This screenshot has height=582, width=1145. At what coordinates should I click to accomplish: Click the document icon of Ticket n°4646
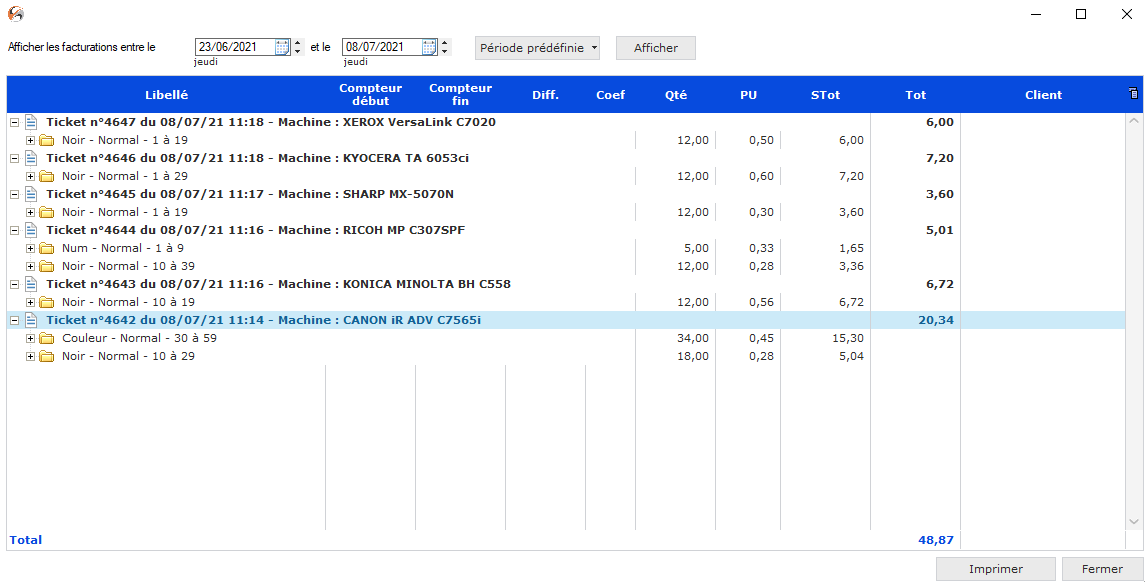coord(31,158)
